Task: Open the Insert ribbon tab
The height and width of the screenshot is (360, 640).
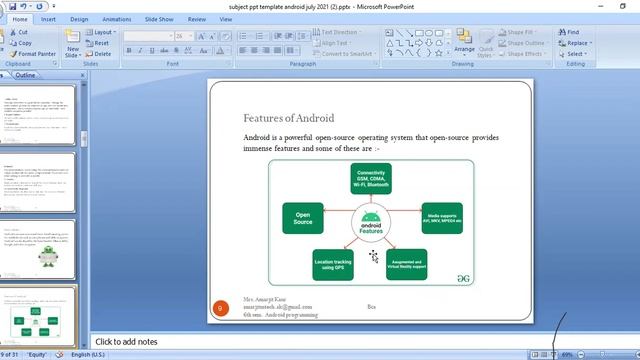Action: [48, 19]
